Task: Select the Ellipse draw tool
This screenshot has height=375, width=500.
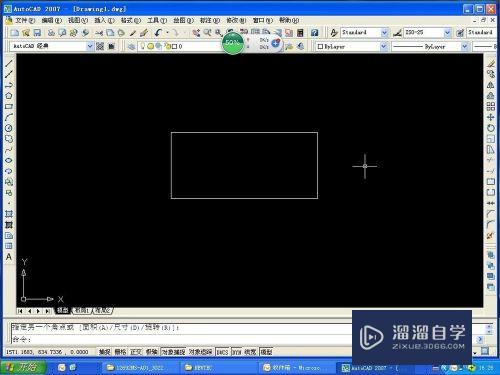Action: pos(9,160)
